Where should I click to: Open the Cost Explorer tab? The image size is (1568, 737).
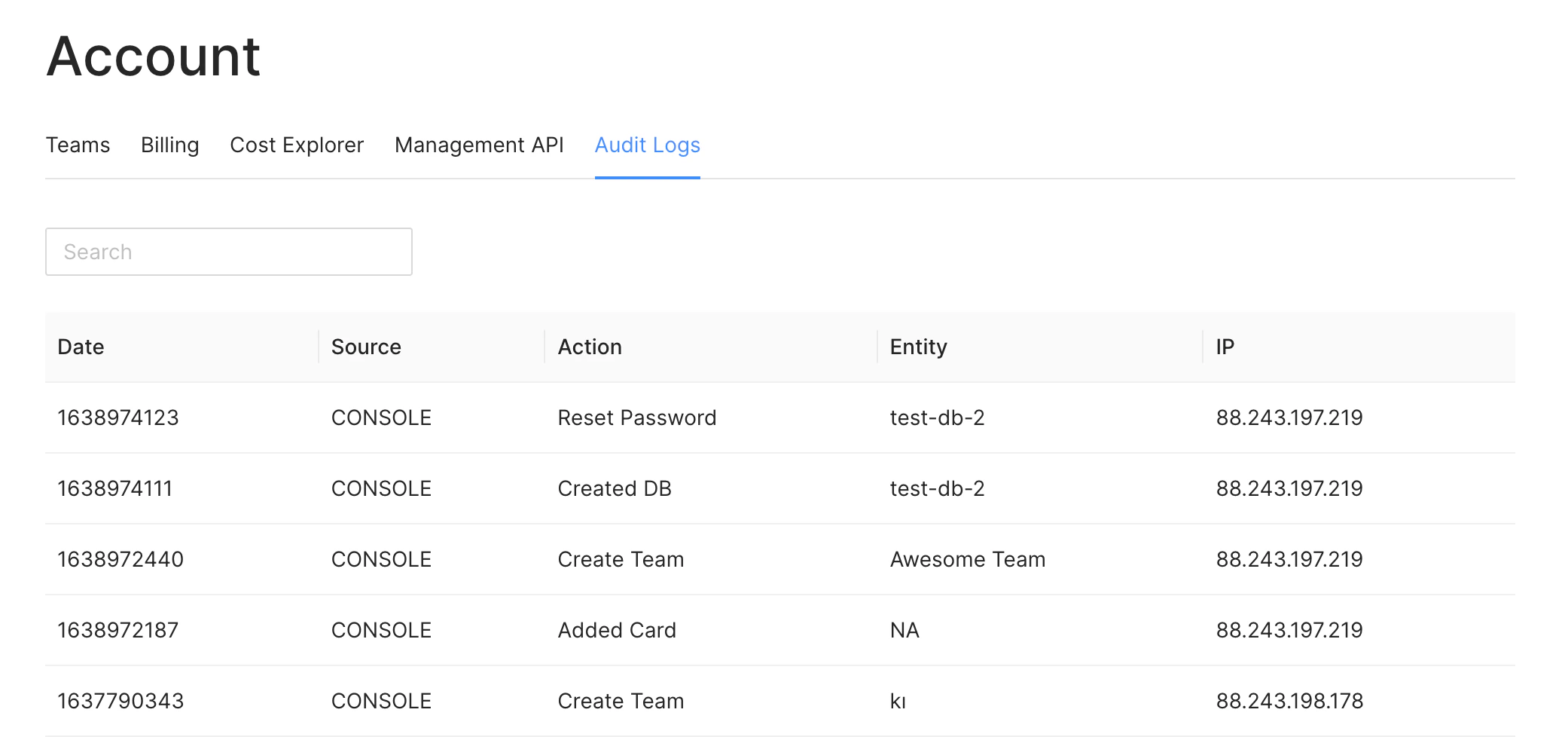pos(297,145)
